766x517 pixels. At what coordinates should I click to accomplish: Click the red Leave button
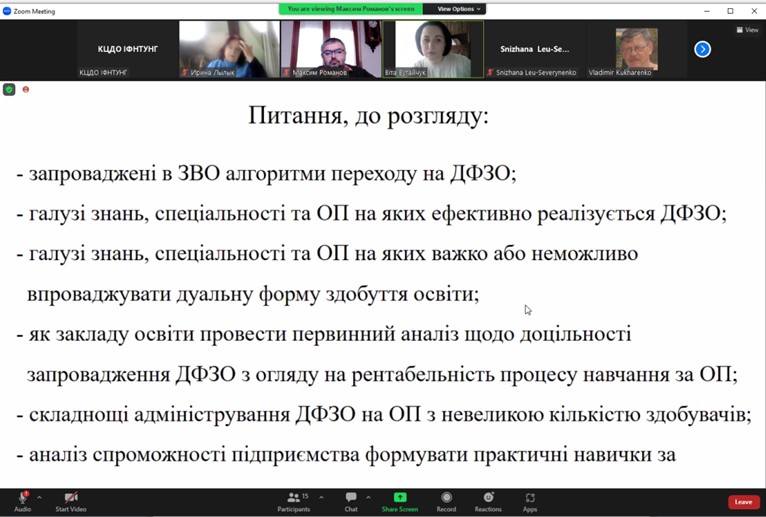pyautogui.click(x=744, y=502)
